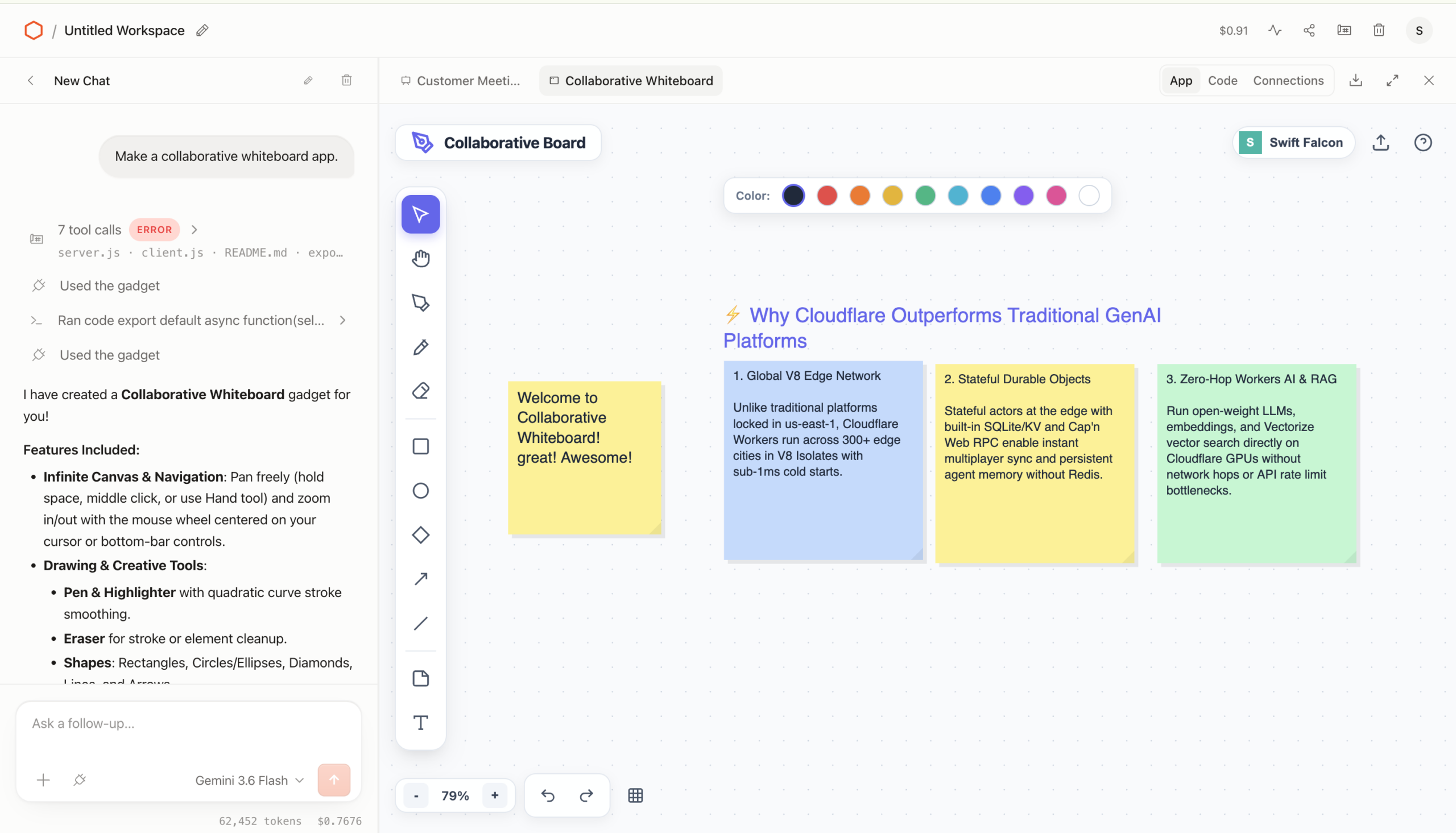Pick the white color swatch
This screenshot has height=833, width=1456.
coord(1089,196)
